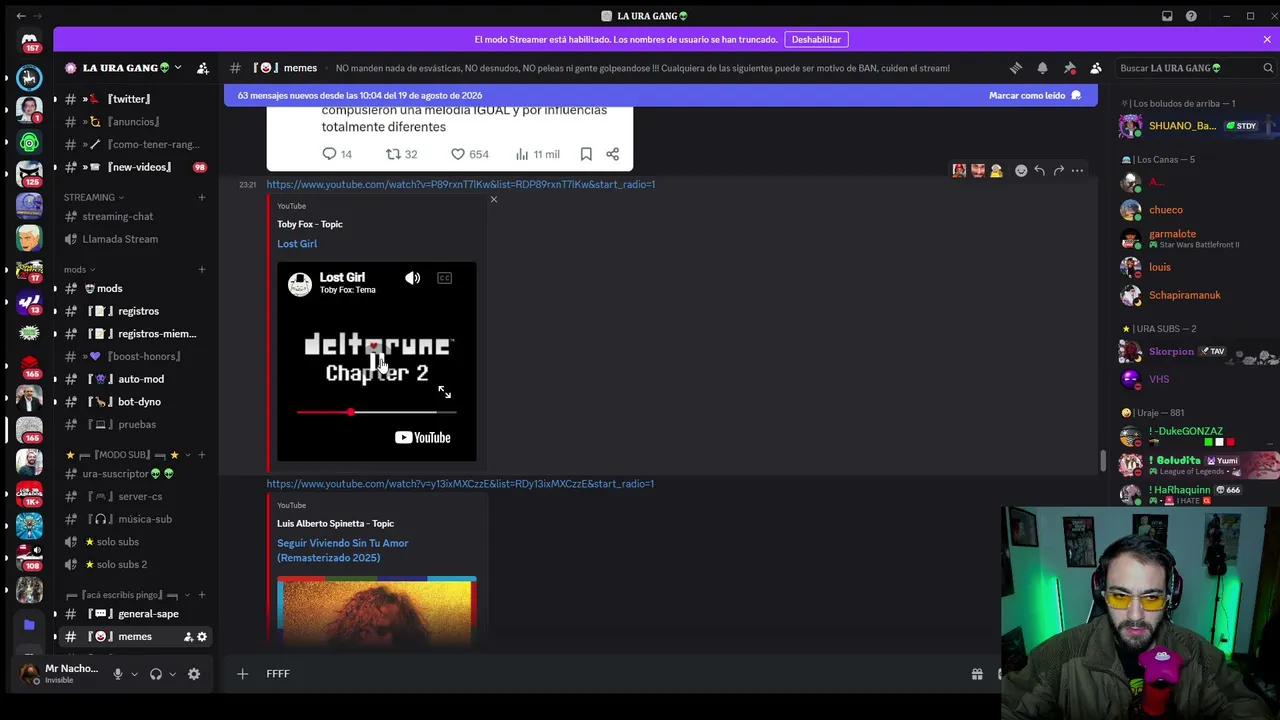Open help question mark icon
Screen dimensions: 1280x720
pyautogui.click(x=1191, y=16)
